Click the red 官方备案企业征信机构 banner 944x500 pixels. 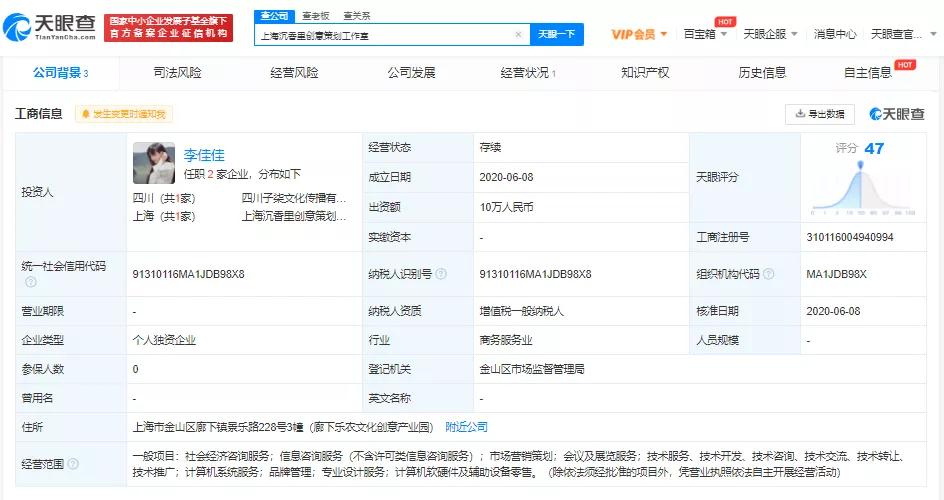(x=168, y=28)
